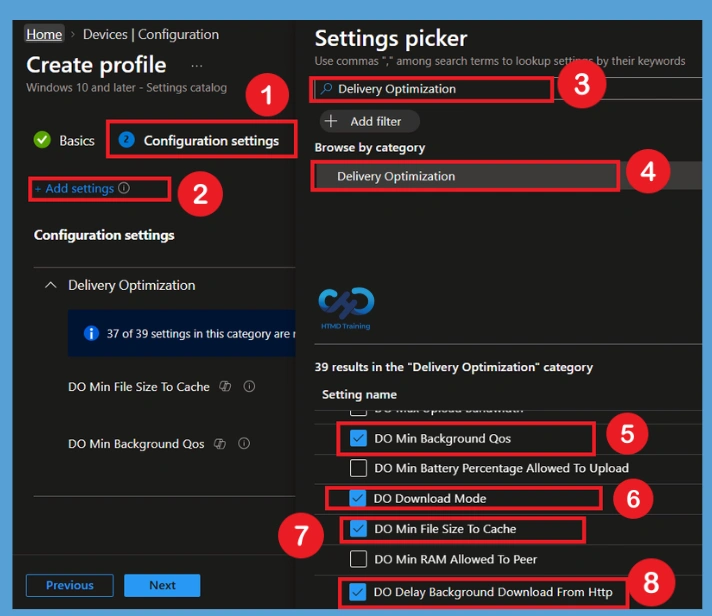Click the blue info icon in the 37 of 39 settings banner

click(91, 333)
